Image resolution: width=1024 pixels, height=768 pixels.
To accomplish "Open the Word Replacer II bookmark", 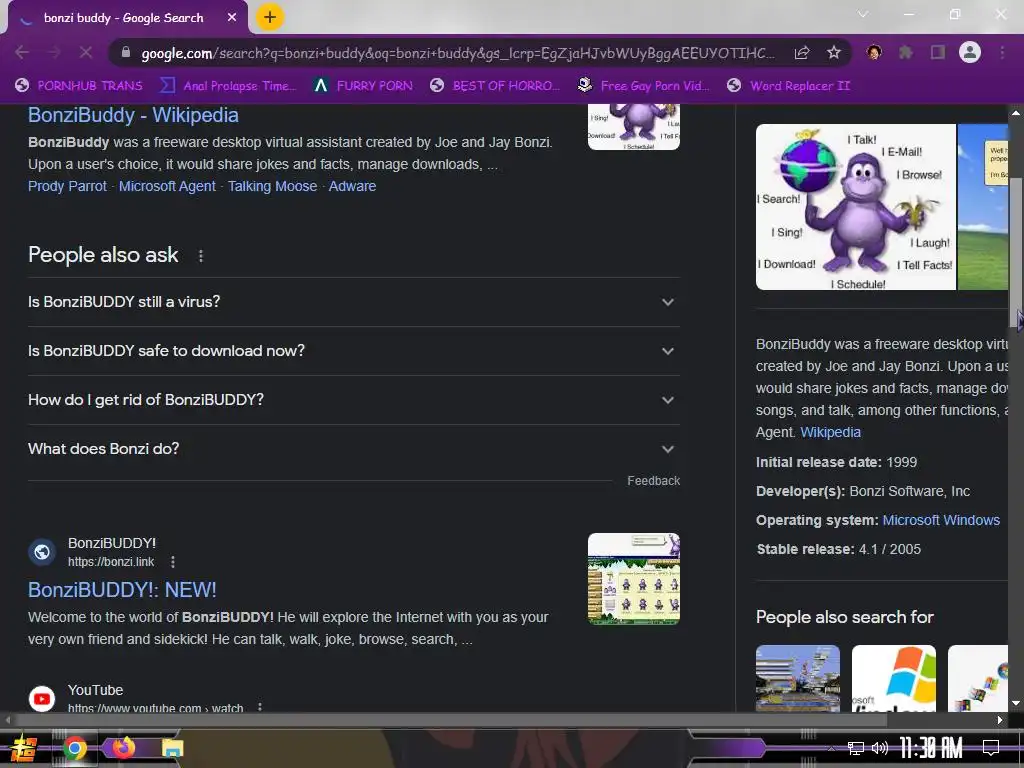I will pyautogui.click(x=789, y=86).
